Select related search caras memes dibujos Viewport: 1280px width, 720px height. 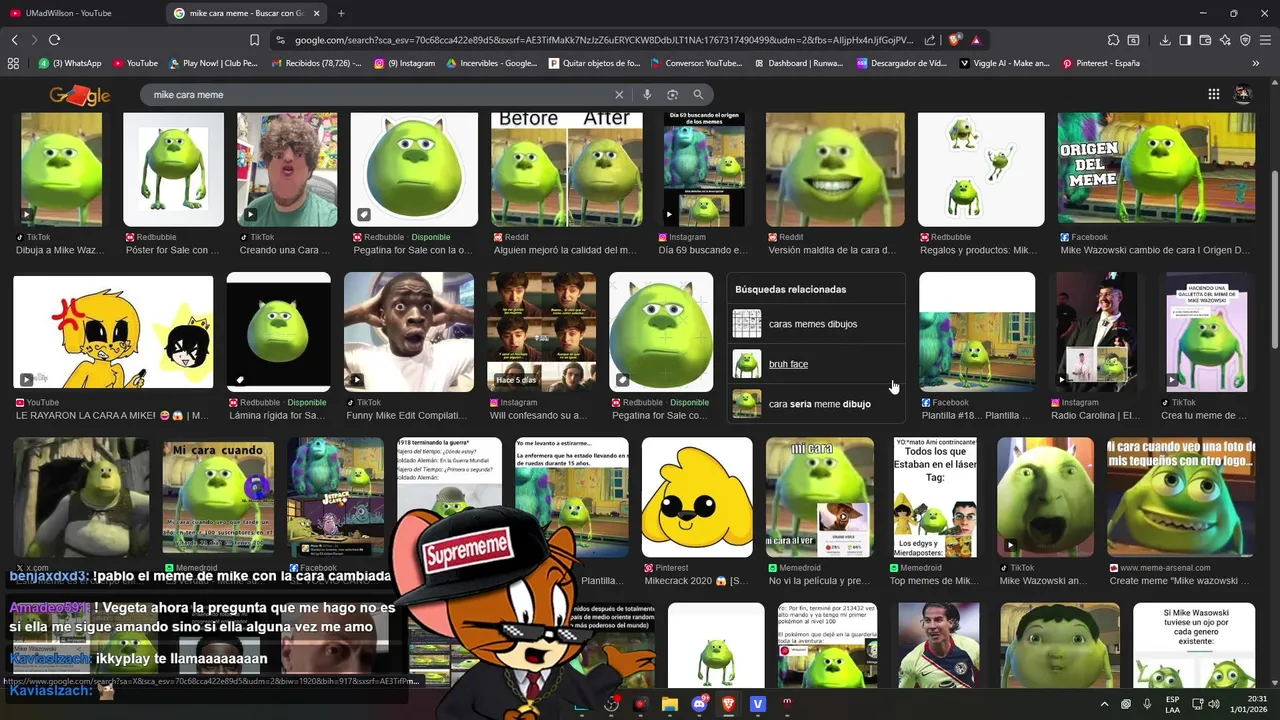click(x=816, y=324)
